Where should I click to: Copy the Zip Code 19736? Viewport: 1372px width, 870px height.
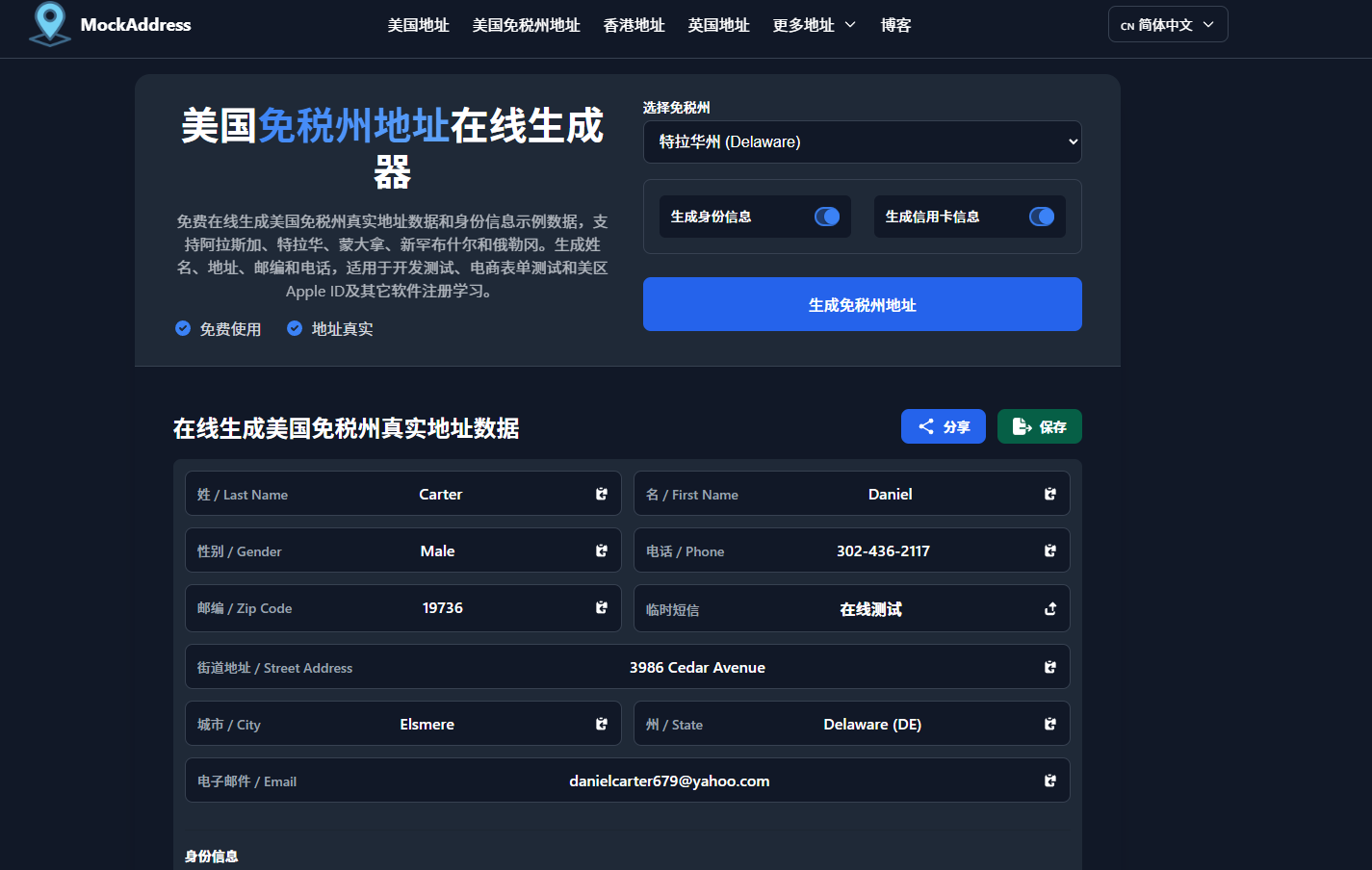tap(601, 608)
